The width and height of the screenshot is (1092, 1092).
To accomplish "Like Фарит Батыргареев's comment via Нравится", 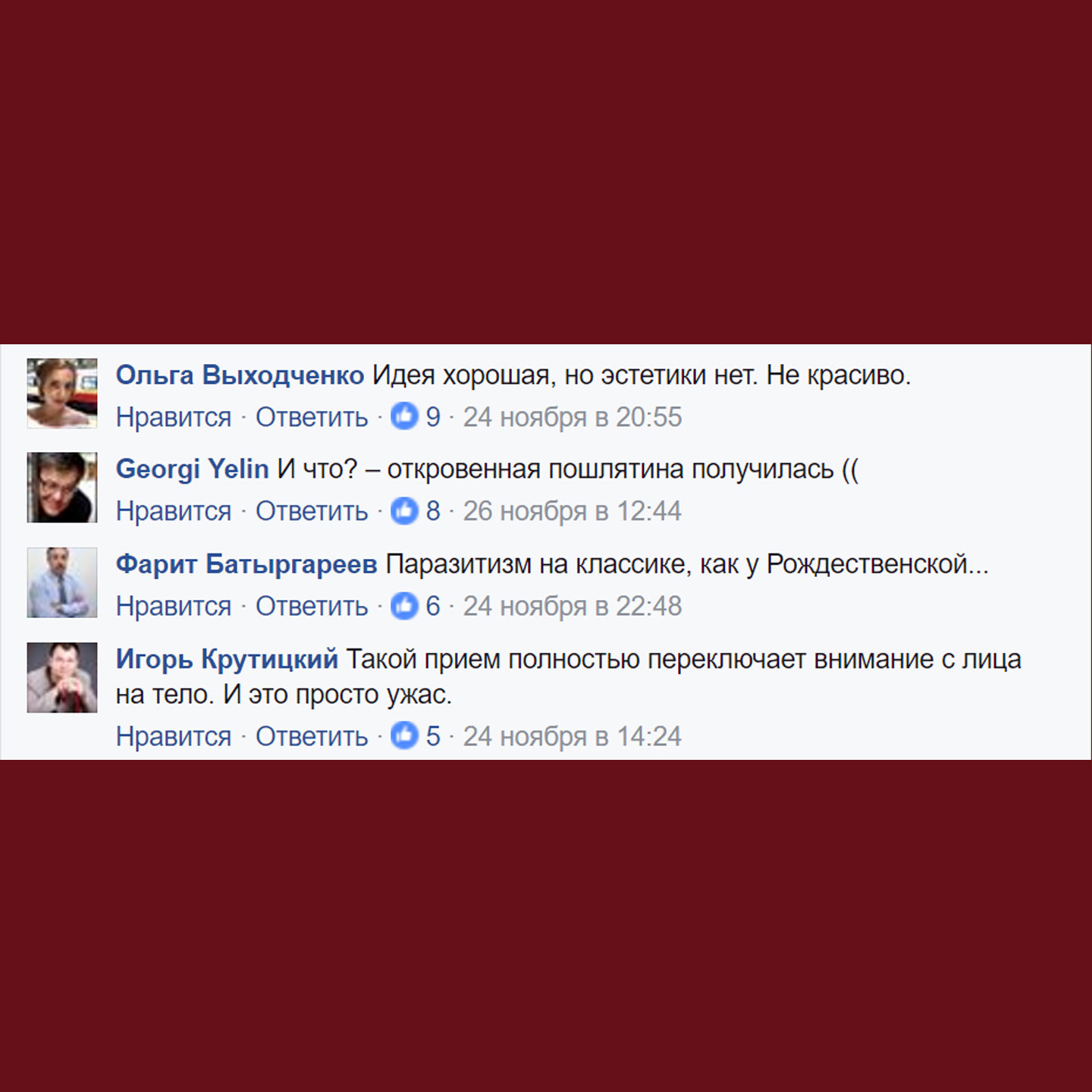I will click(174, 606).
